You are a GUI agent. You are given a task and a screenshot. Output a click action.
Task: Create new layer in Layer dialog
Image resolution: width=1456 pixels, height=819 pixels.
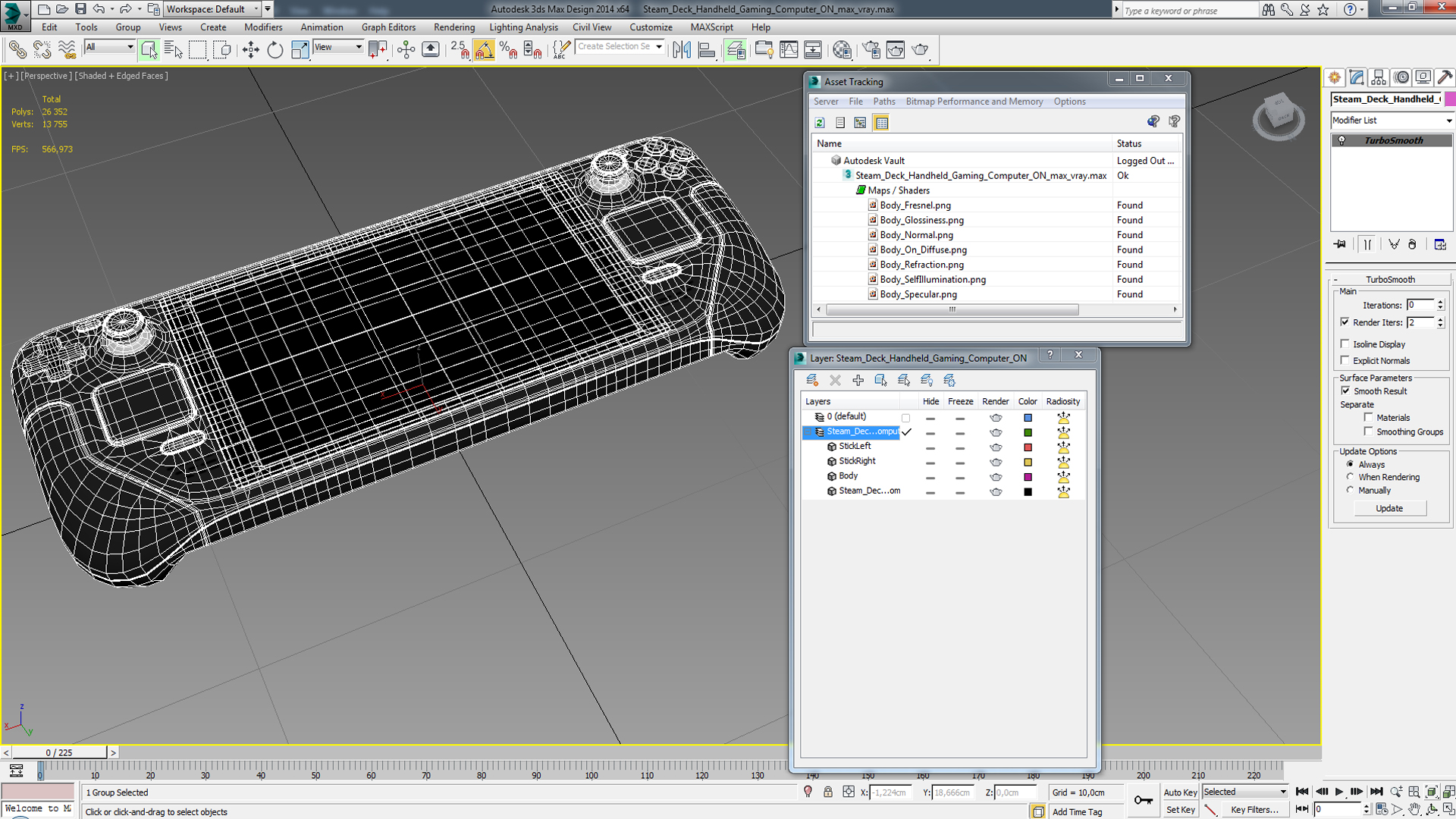[x=812, y=380]
